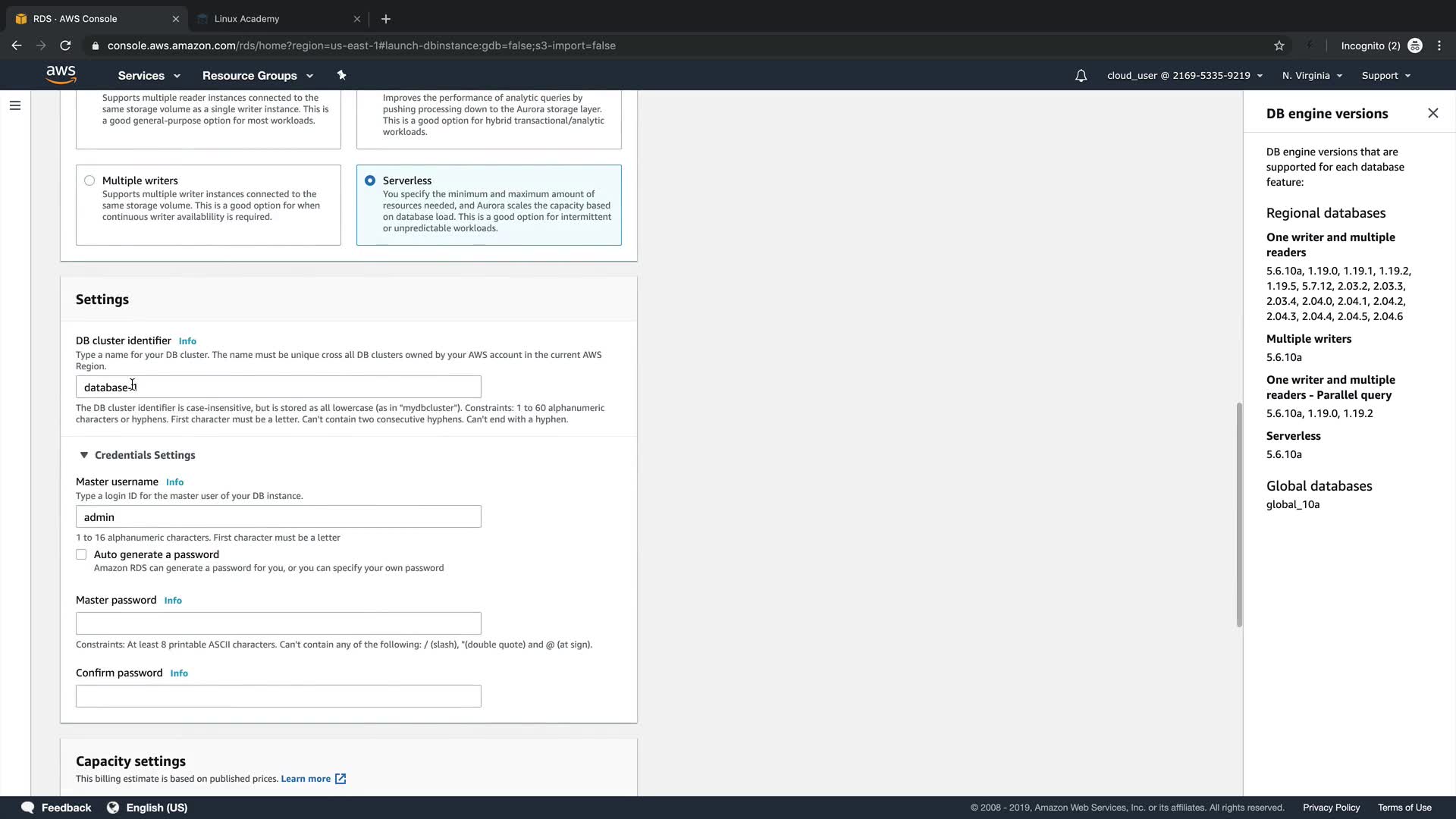Open the hamburger side navigation menu
This screenshot has width=1456, height=819.
pyautogui.click(x=15, y=105)
